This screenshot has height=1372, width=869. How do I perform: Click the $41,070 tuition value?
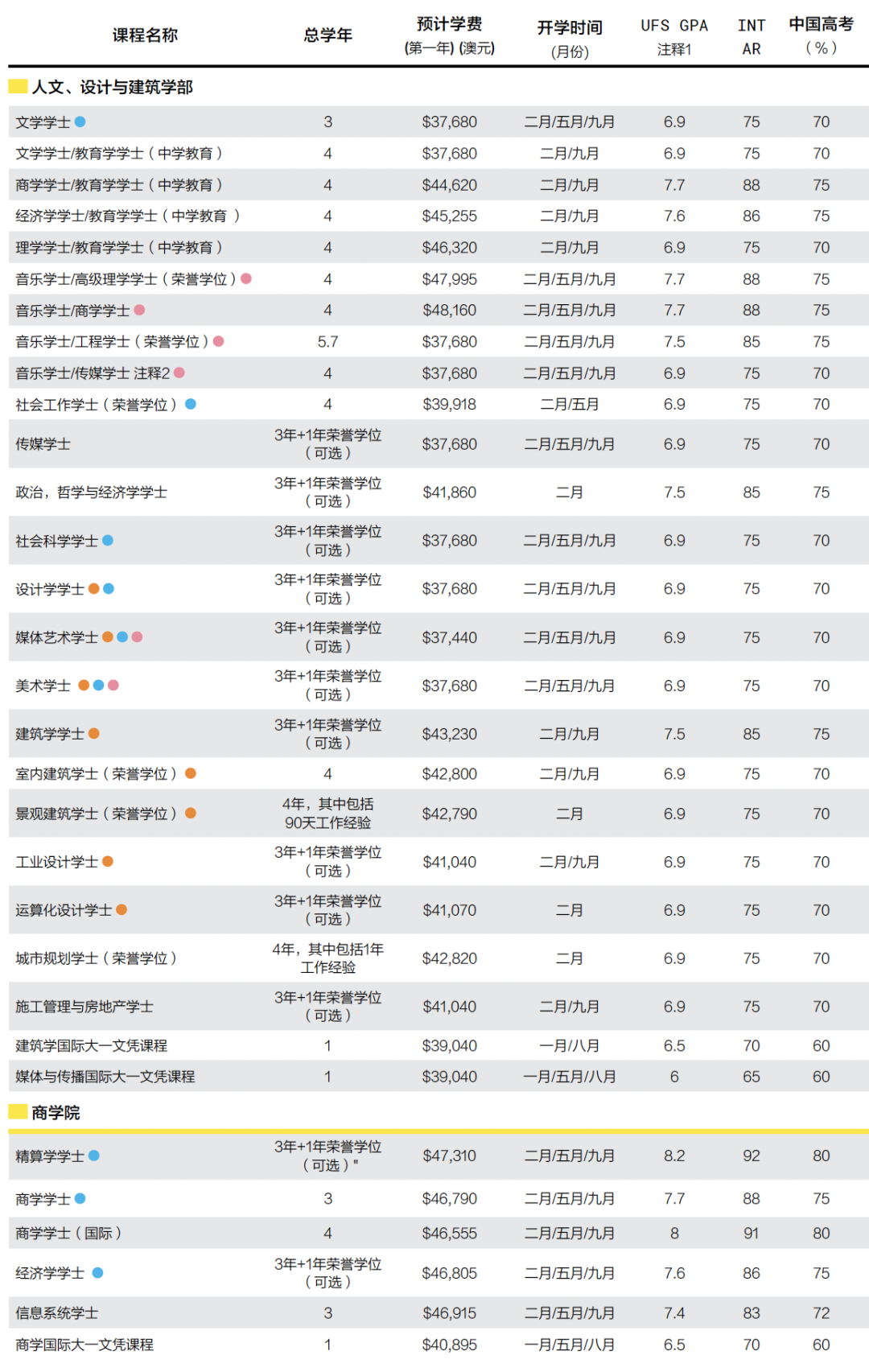pyautogui.click(x=450, y=910)
